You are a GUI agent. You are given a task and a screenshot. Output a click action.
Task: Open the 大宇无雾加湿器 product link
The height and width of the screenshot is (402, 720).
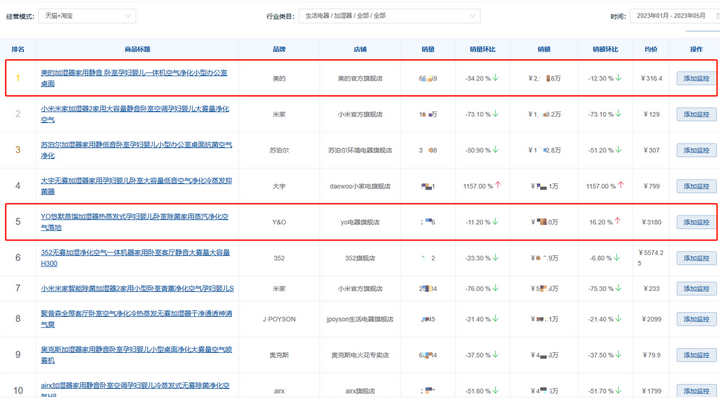(136, 186)
